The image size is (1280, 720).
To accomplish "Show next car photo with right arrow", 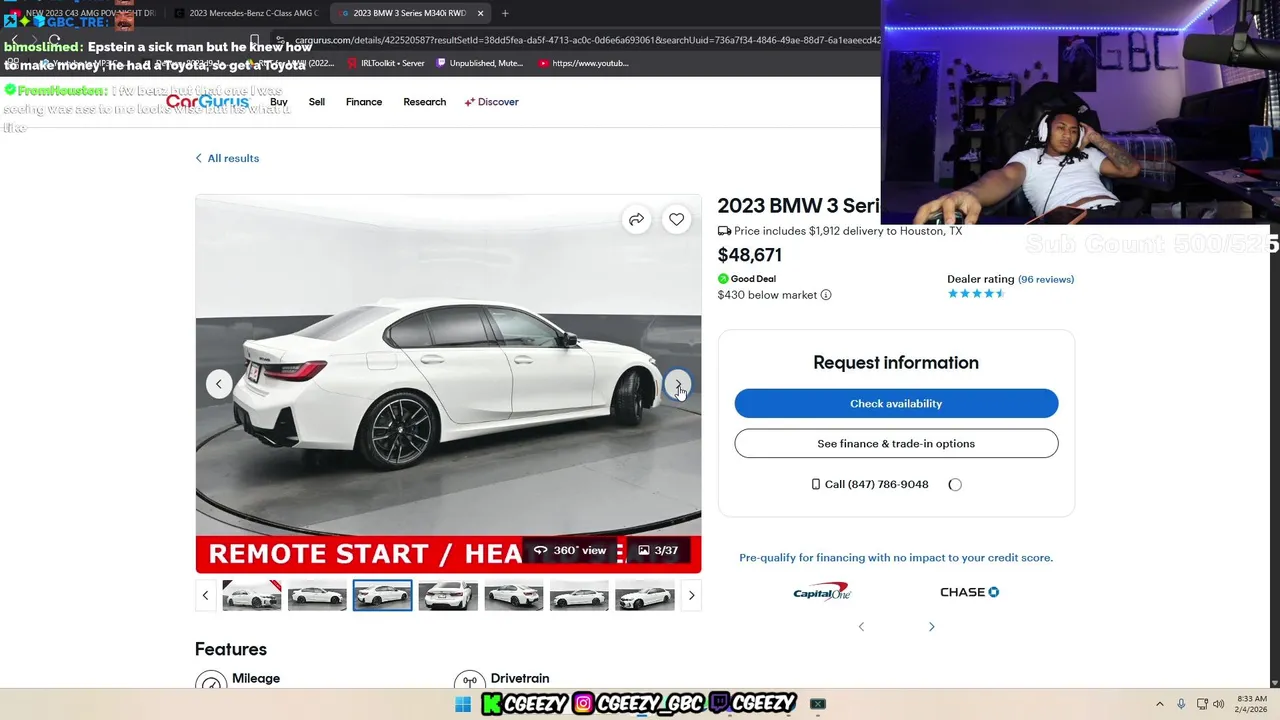I will pyautogui.click(x=678, y=384).
